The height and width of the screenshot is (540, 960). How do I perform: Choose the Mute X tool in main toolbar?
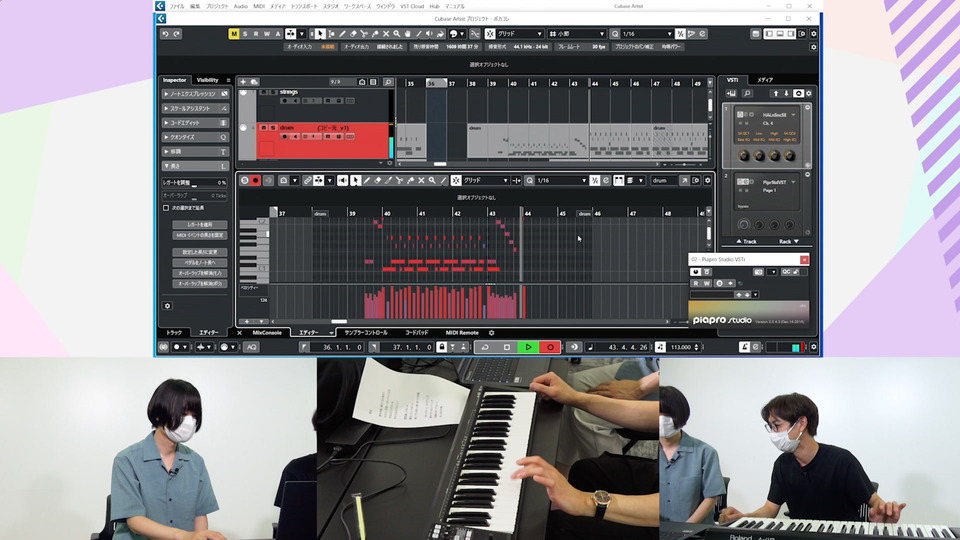click(x=386, y=34)
